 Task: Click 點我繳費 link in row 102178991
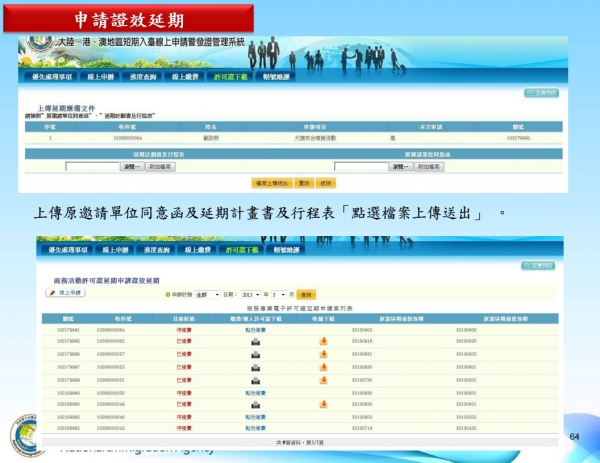pos(256,328)
